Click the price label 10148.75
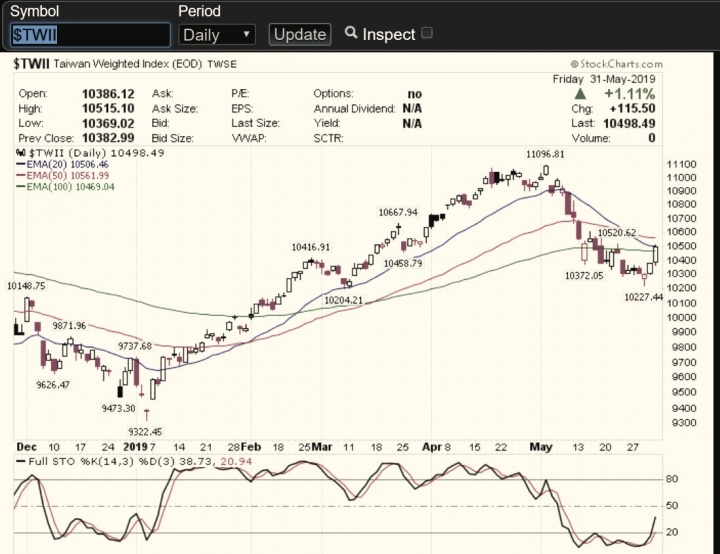The height and width of the screenshot is (554, 720). (26, 286)
